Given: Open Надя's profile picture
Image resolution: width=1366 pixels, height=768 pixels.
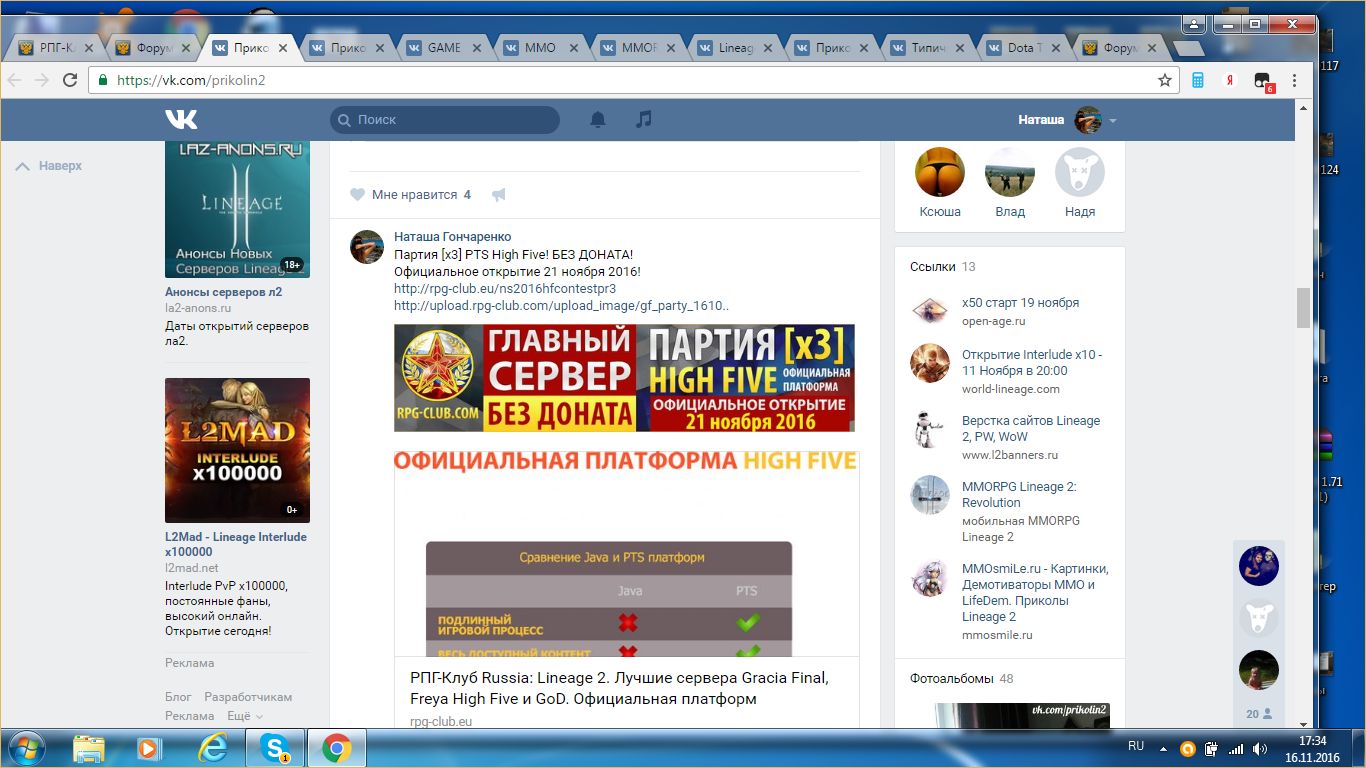Looking at the screenshot, I should [x=1080, y=172].
